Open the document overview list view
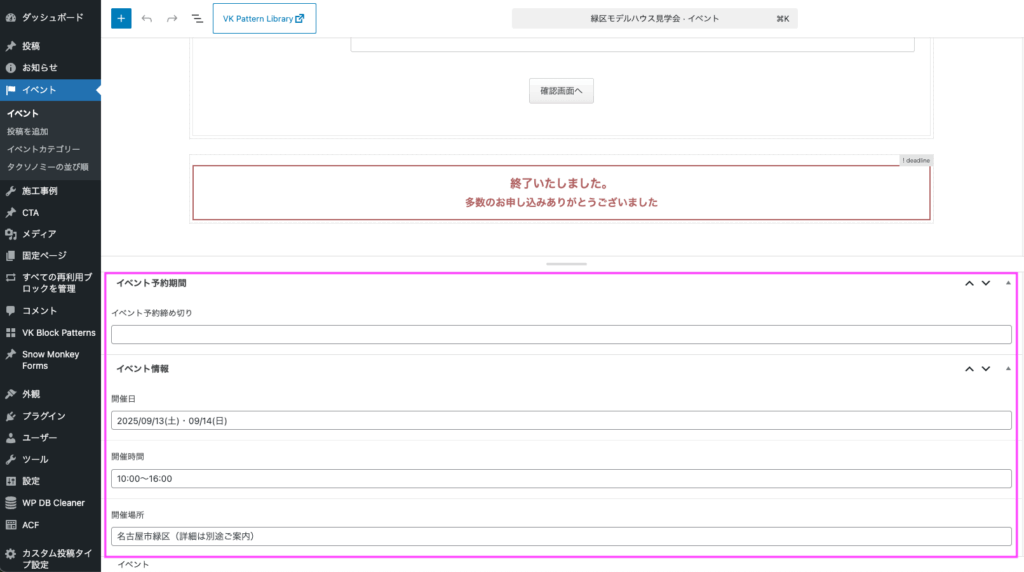This screenshot has height=572, width=1024. point(197,19)
